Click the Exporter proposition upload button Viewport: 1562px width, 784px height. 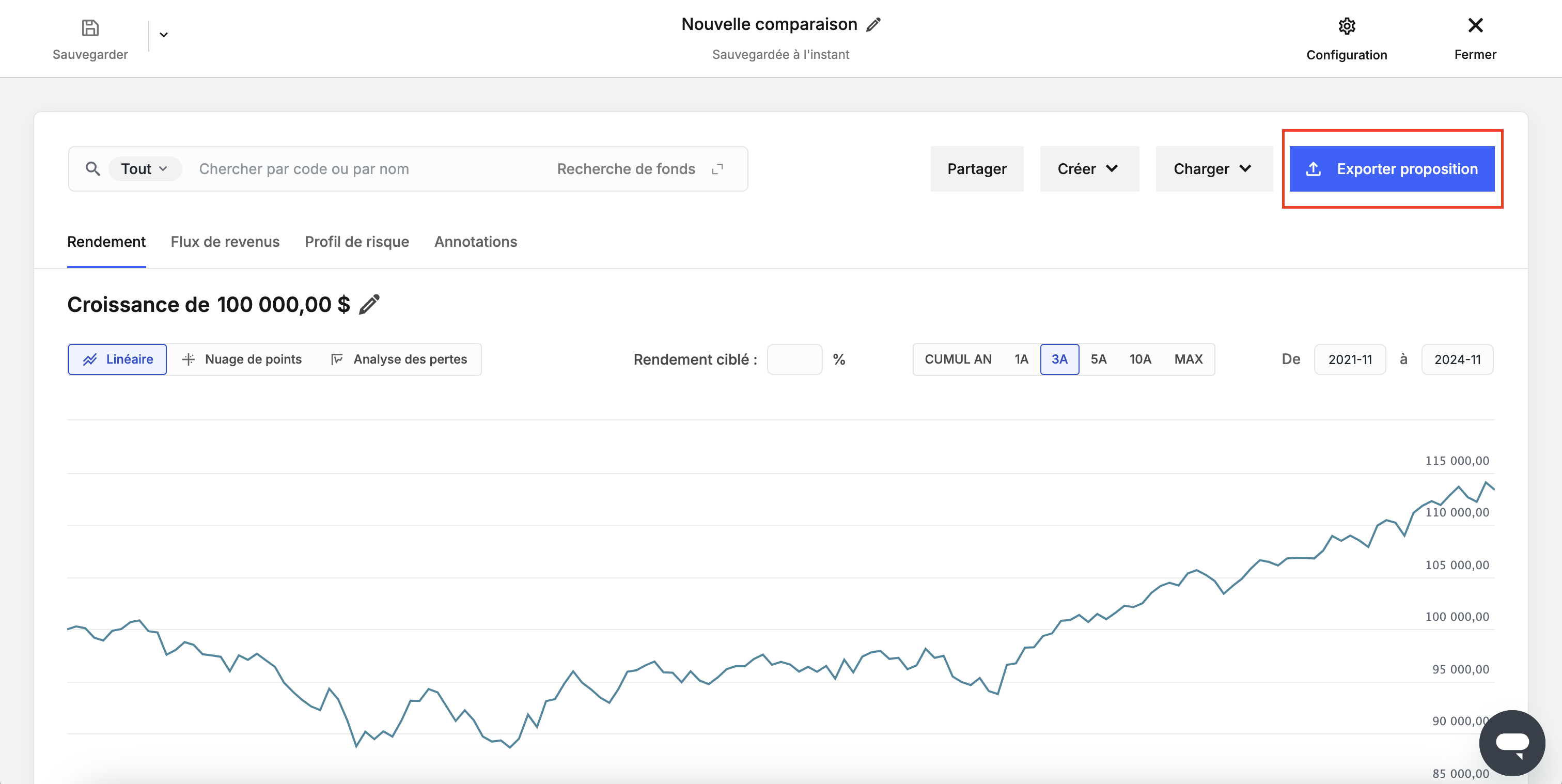point(1392,169)
